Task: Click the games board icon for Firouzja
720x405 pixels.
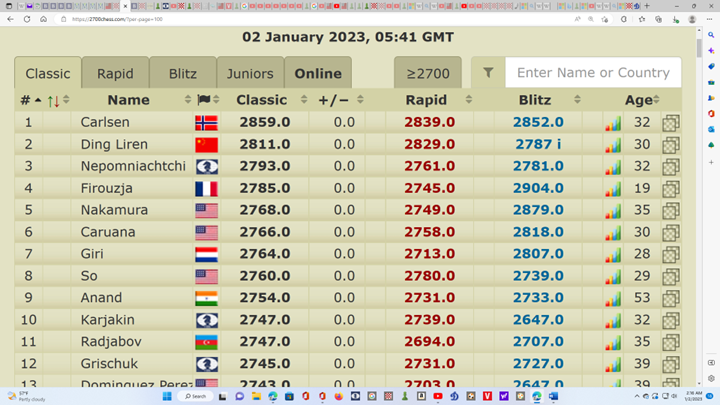Action: point(670,189)
